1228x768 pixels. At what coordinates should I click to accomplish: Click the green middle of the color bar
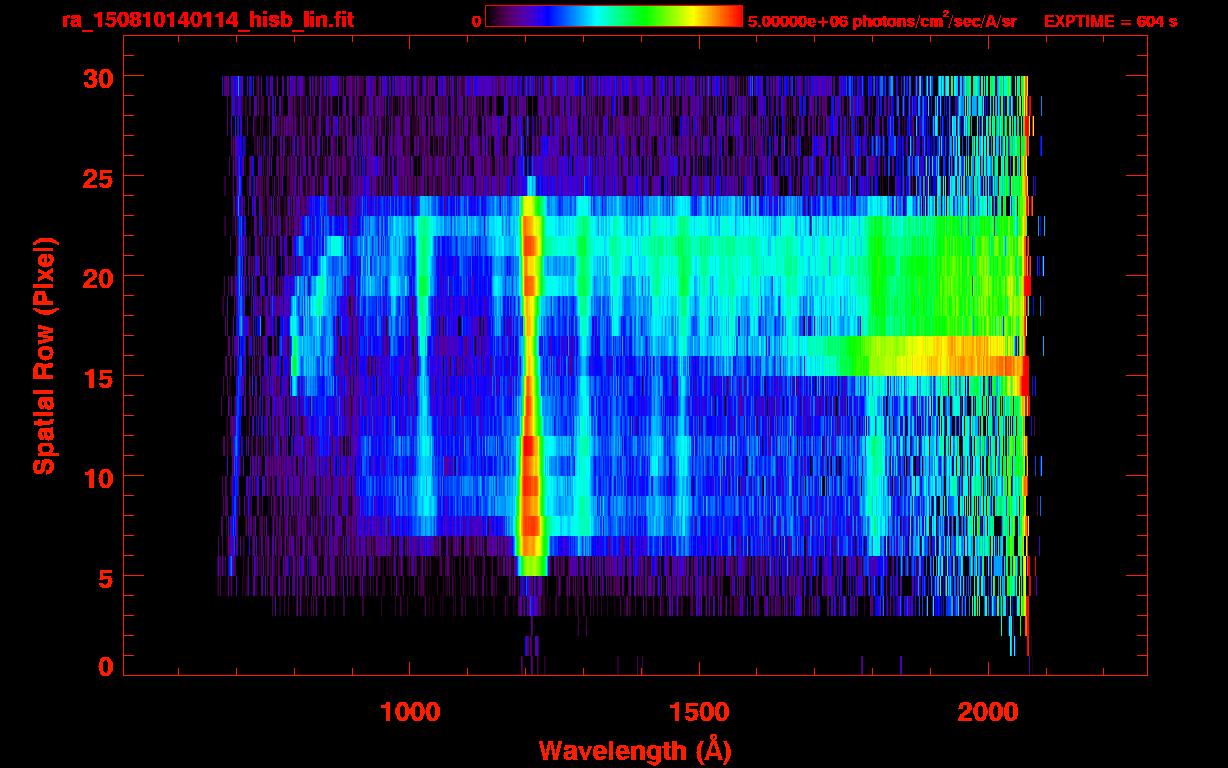point(640,16)
